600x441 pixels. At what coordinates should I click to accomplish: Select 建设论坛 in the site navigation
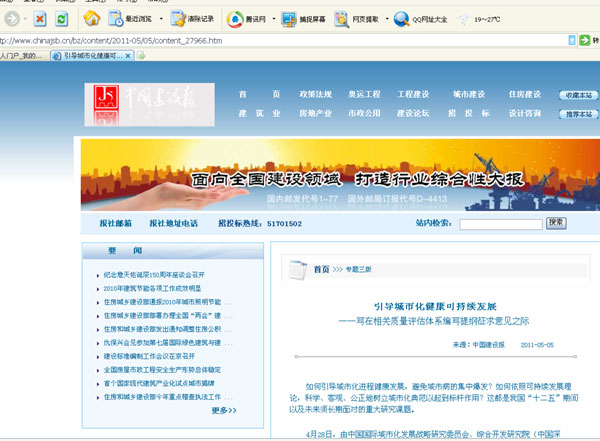pyautogui.click(x=415, y=113)
